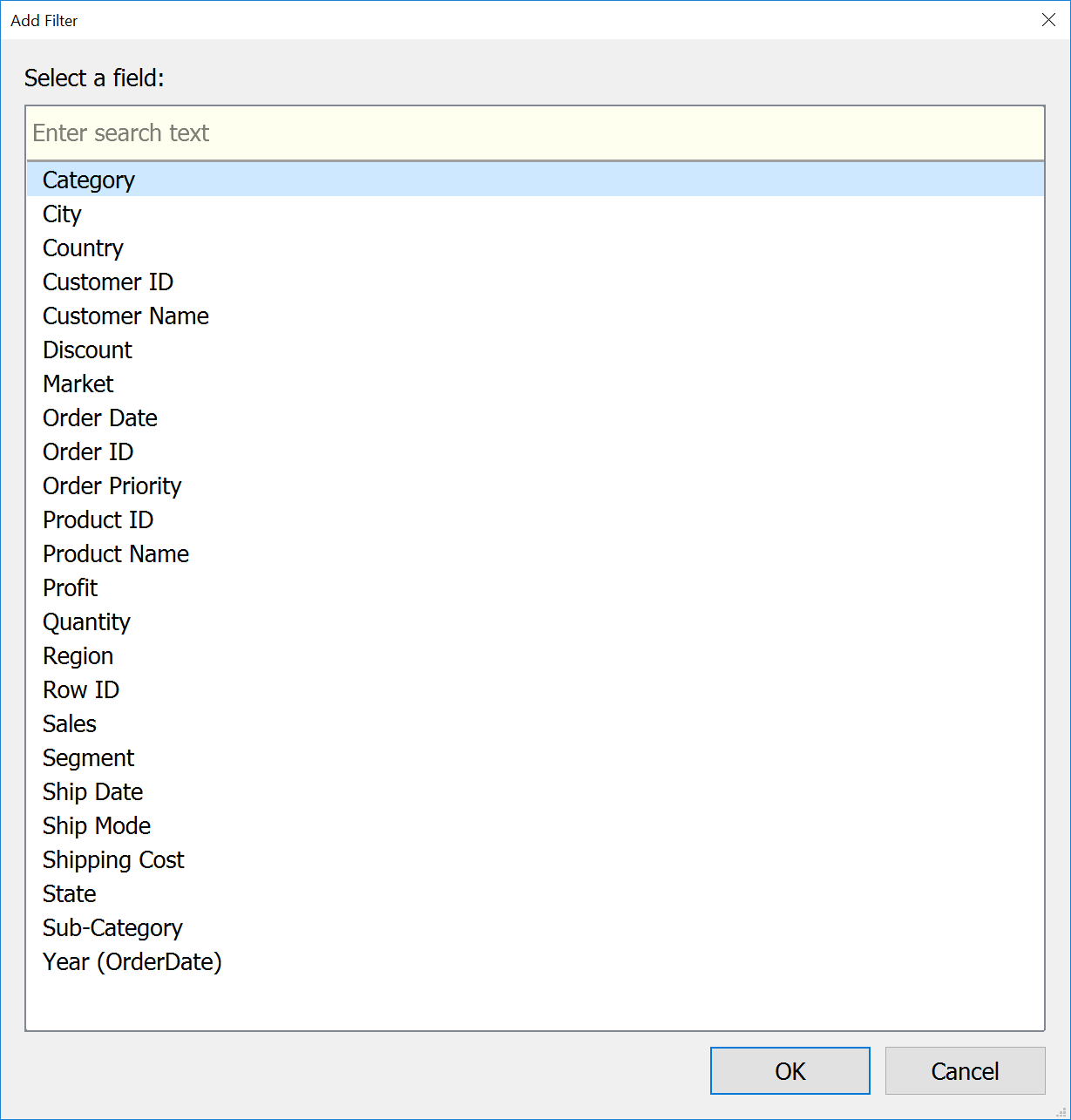Viewport: 1071px width, 1120px height.
Task: Pick Customer ID in the list
Action: pyautogui.click(x=108, y=282)
